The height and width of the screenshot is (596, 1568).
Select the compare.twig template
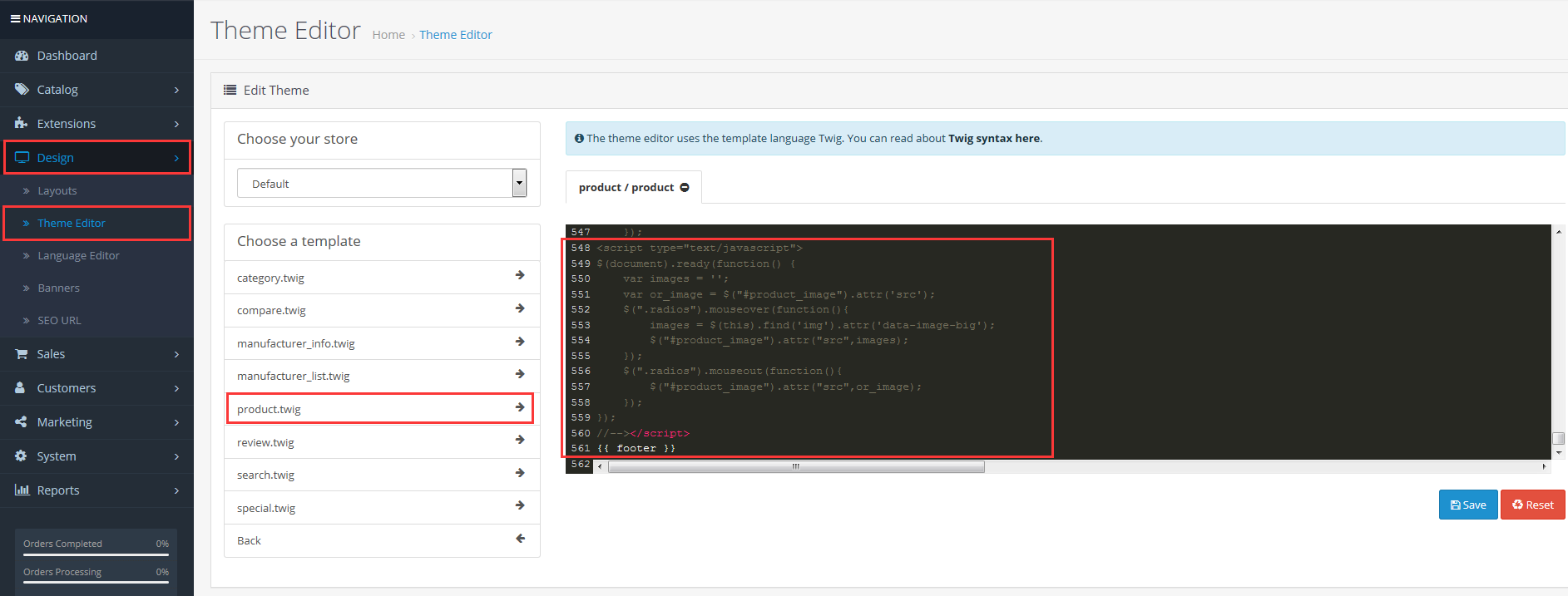[382, 310]
